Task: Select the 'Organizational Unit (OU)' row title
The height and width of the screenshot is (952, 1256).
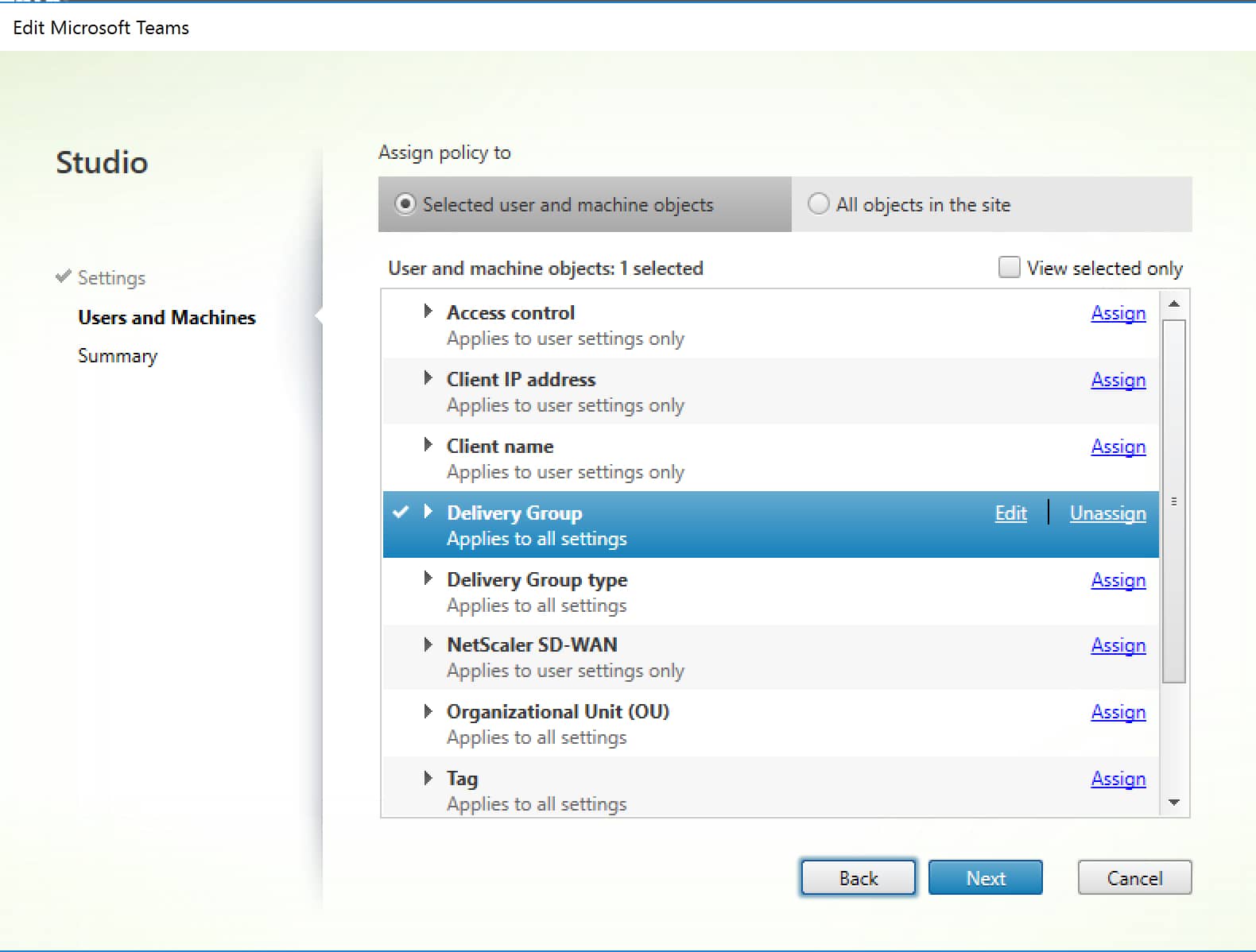Action: (558, 711)
